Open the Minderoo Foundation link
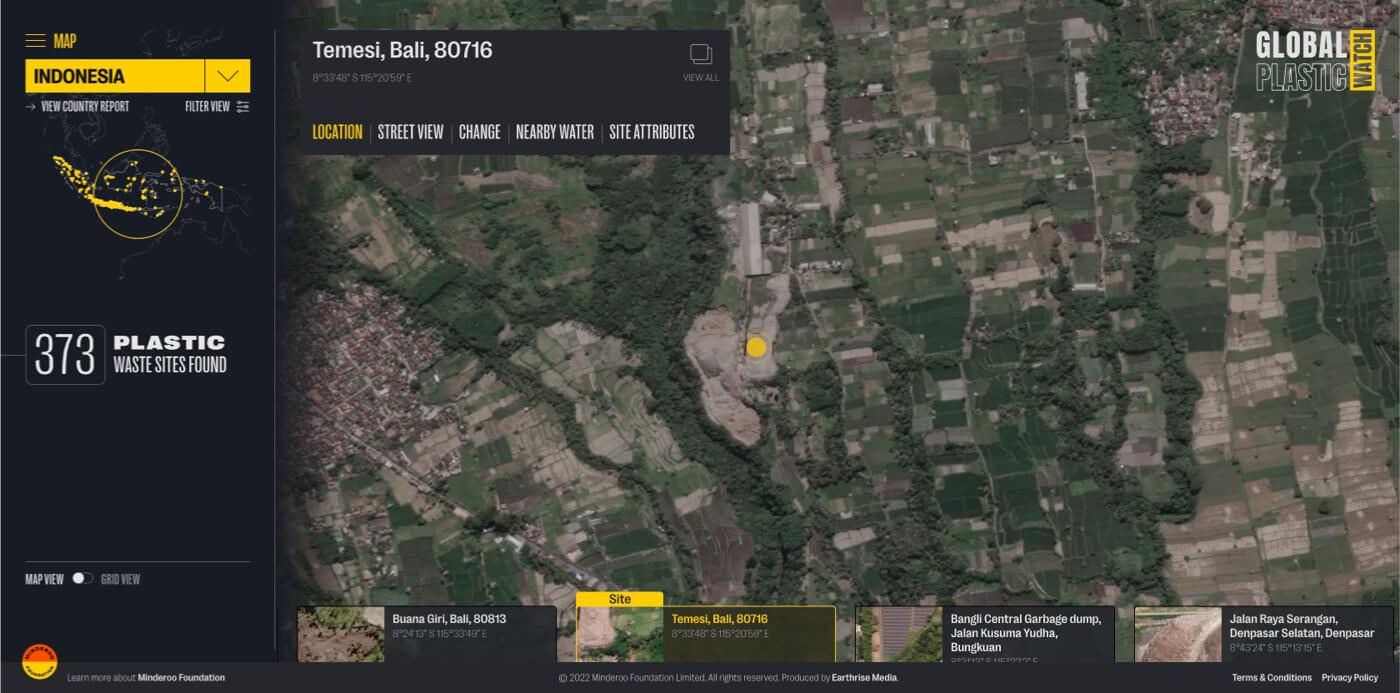 (x=181, y=678)
